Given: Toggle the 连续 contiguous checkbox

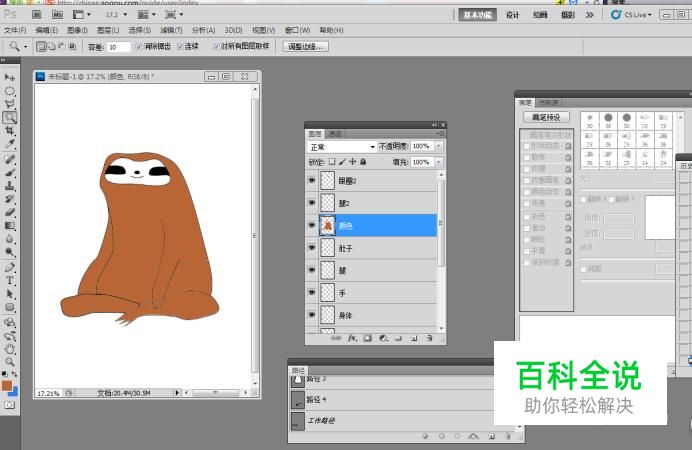Looking at the screenshot, I should [x=180, y=46].
